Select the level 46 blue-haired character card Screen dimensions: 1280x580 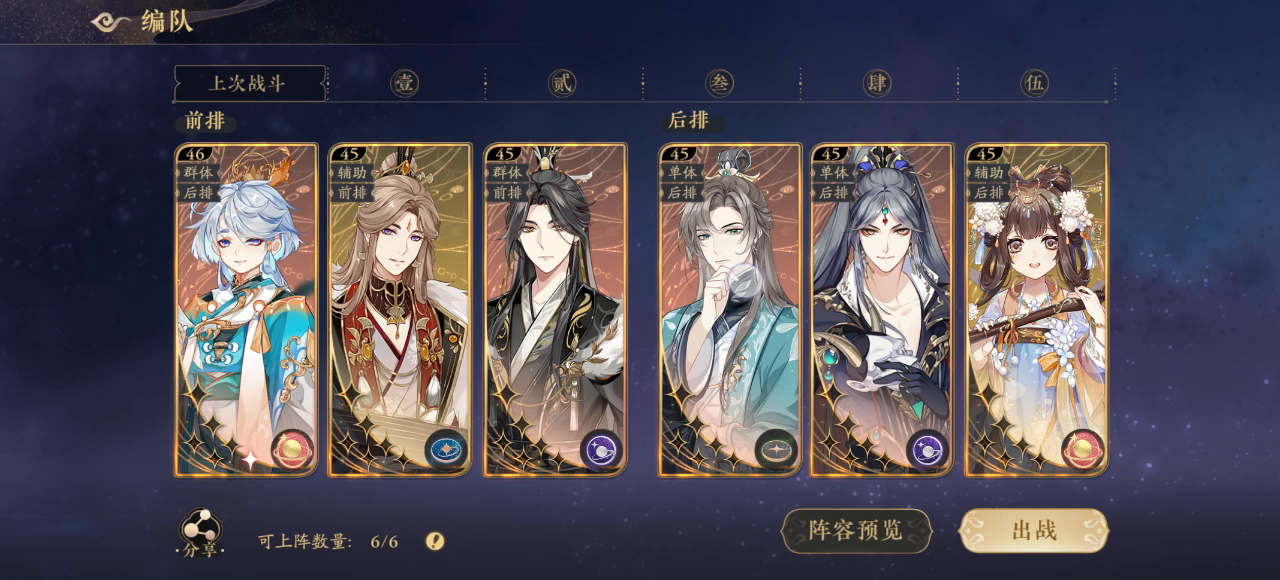246,309
